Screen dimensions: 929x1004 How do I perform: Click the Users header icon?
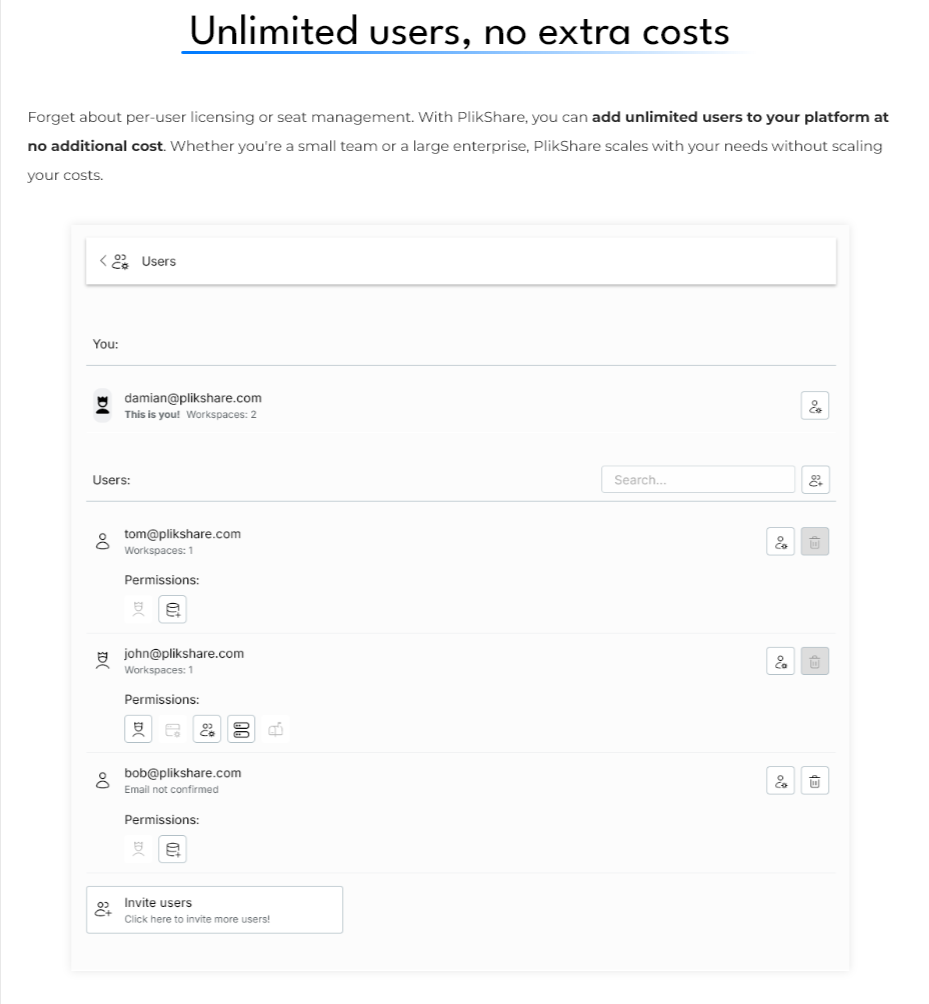click(120, 261)
